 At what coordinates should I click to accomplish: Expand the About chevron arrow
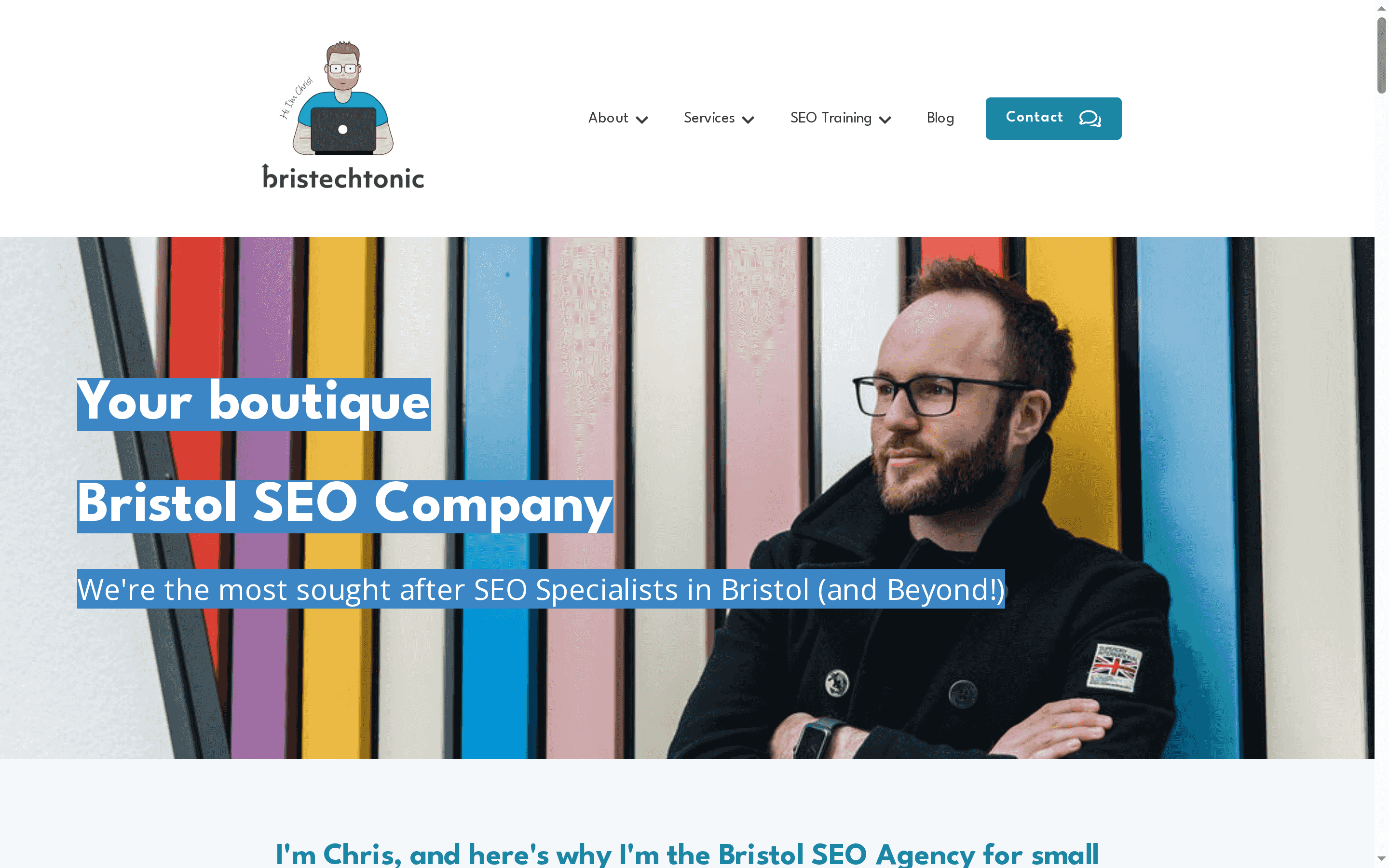[642, 120]
